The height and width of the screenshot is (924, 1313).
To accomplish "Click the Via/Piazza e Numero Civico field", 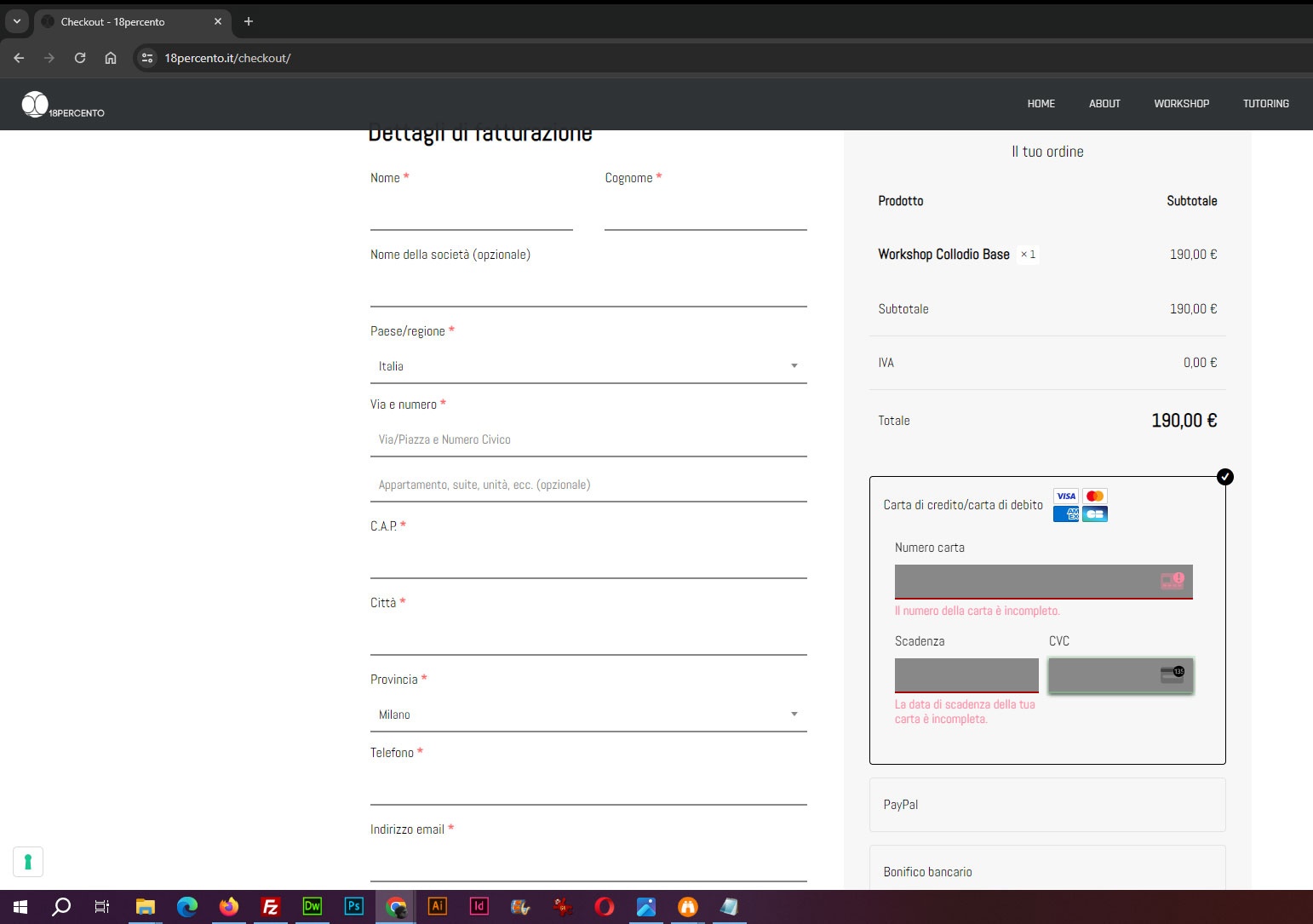I will [x=588, y=439].
